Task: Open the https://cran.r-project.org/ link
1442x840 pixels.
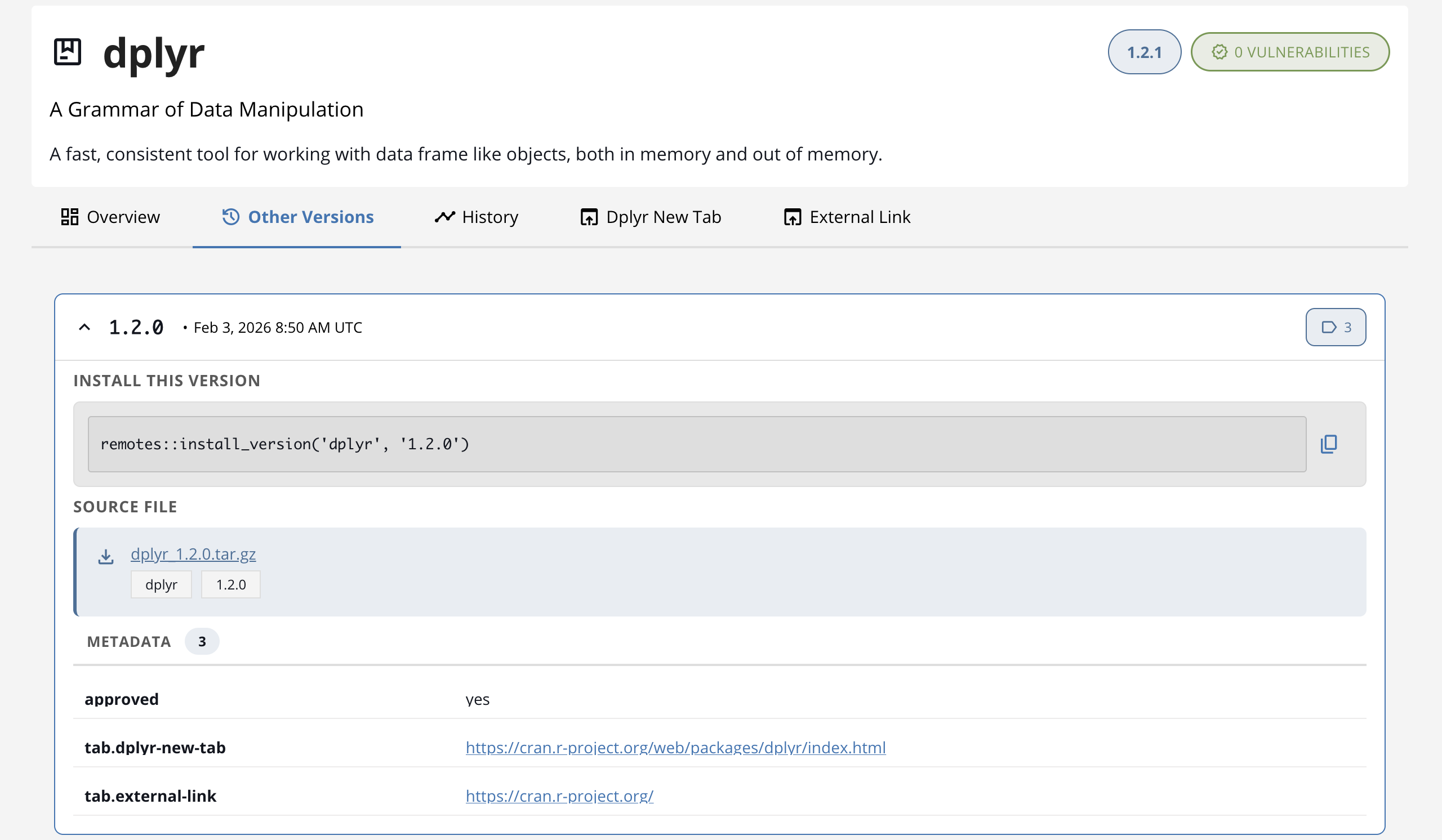Action: pyautogui.click(x=560, y=796)
